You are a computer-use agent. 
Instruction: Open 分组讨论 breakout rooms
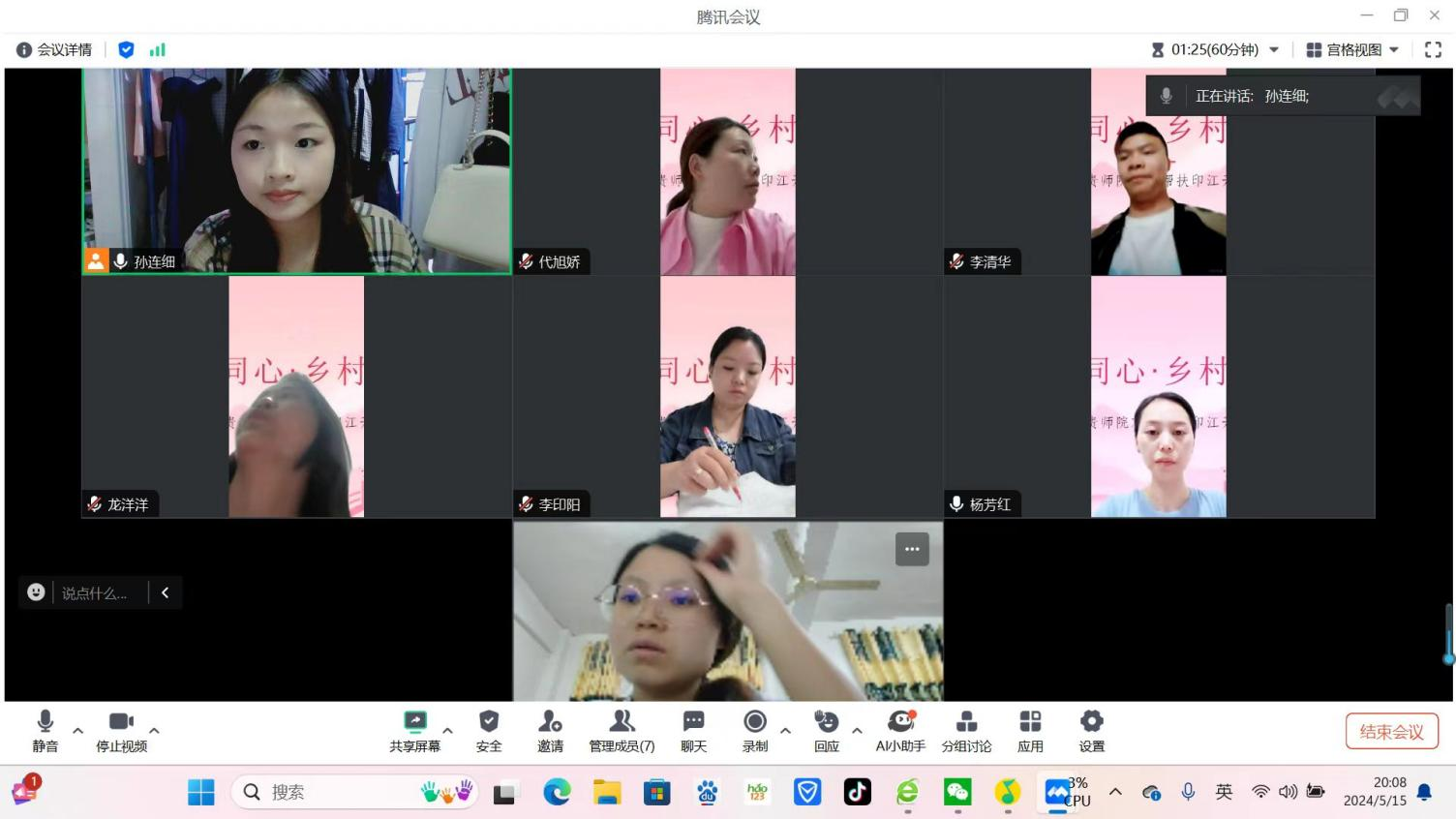pyautogui.click(x=966, y=731)
